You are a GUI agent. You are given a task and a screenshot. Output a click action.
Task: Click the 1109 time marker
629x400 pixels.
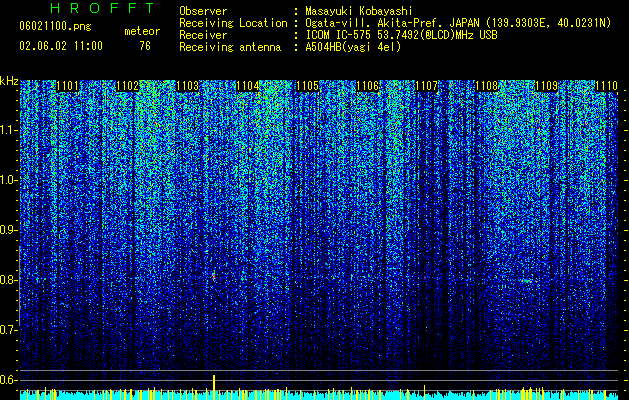546,86
